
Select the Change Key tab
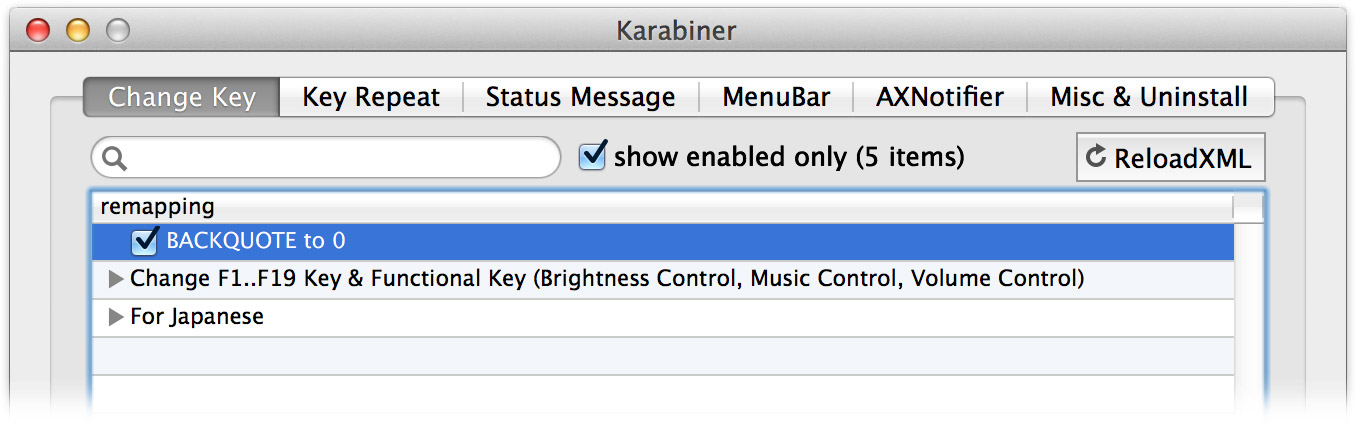point(182,97)
